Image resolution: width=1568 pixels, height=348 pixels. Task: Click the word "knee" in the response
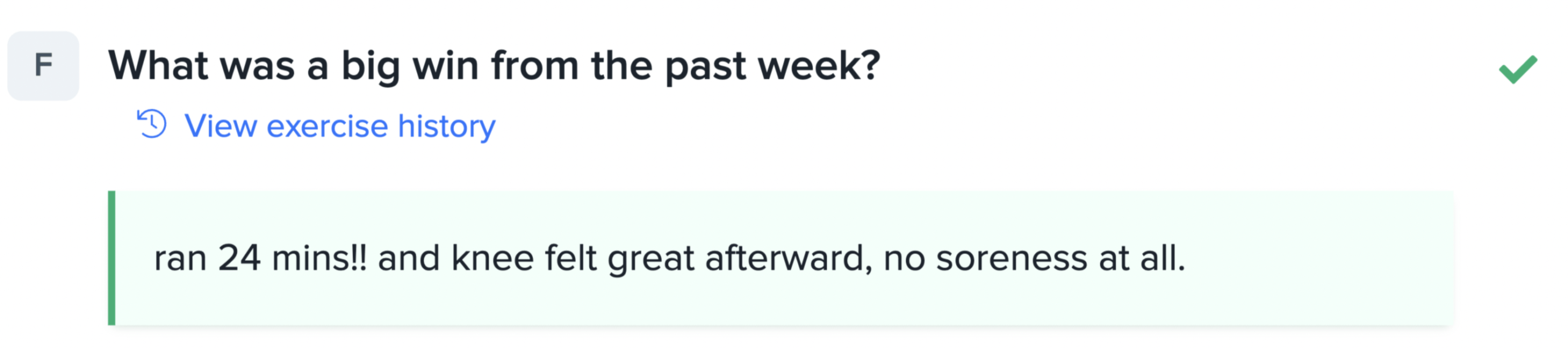click(492, 258)
